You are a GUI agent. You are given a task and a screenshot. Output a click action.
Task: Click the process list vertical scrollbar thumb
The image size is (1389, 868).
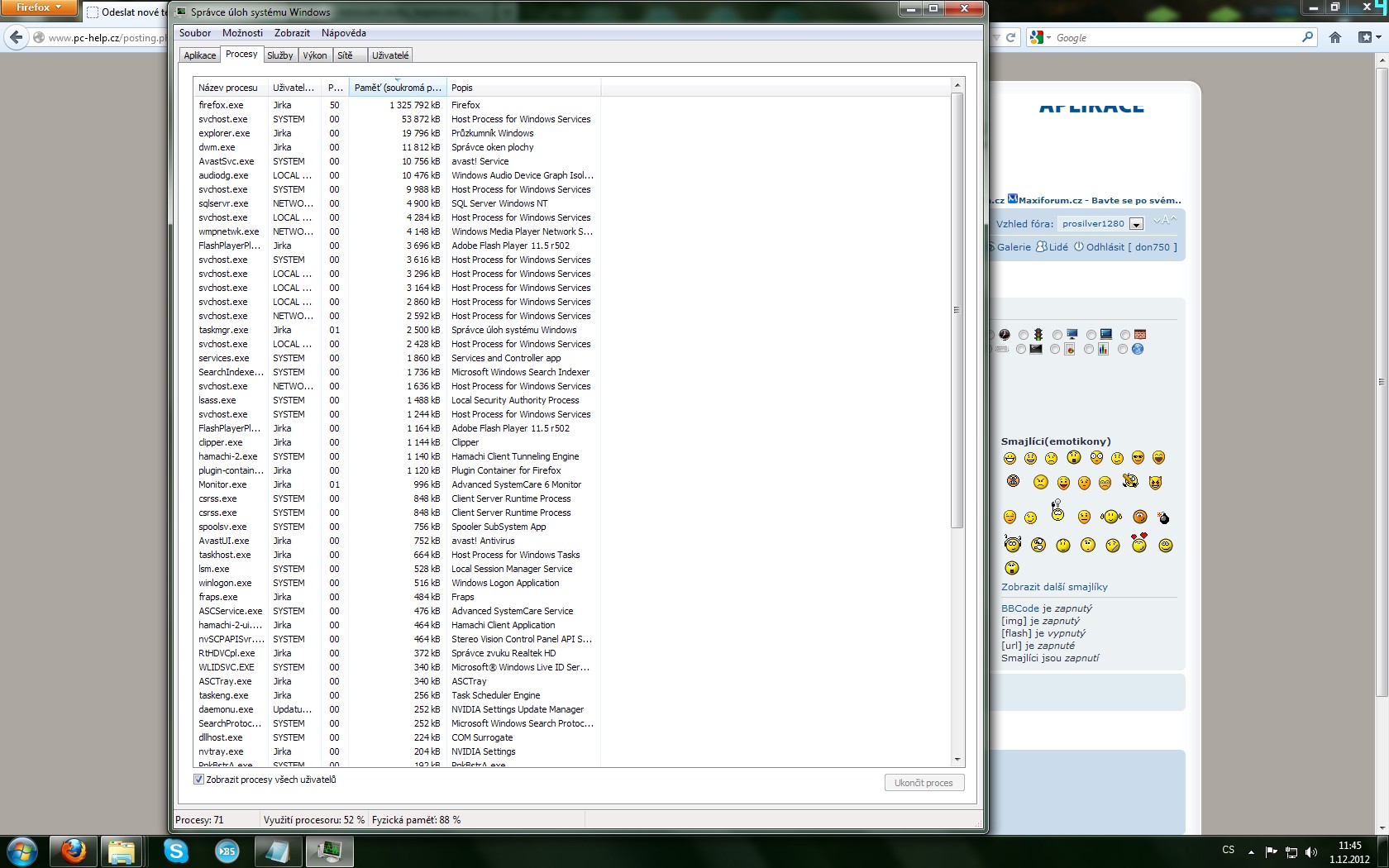(957, 310)
